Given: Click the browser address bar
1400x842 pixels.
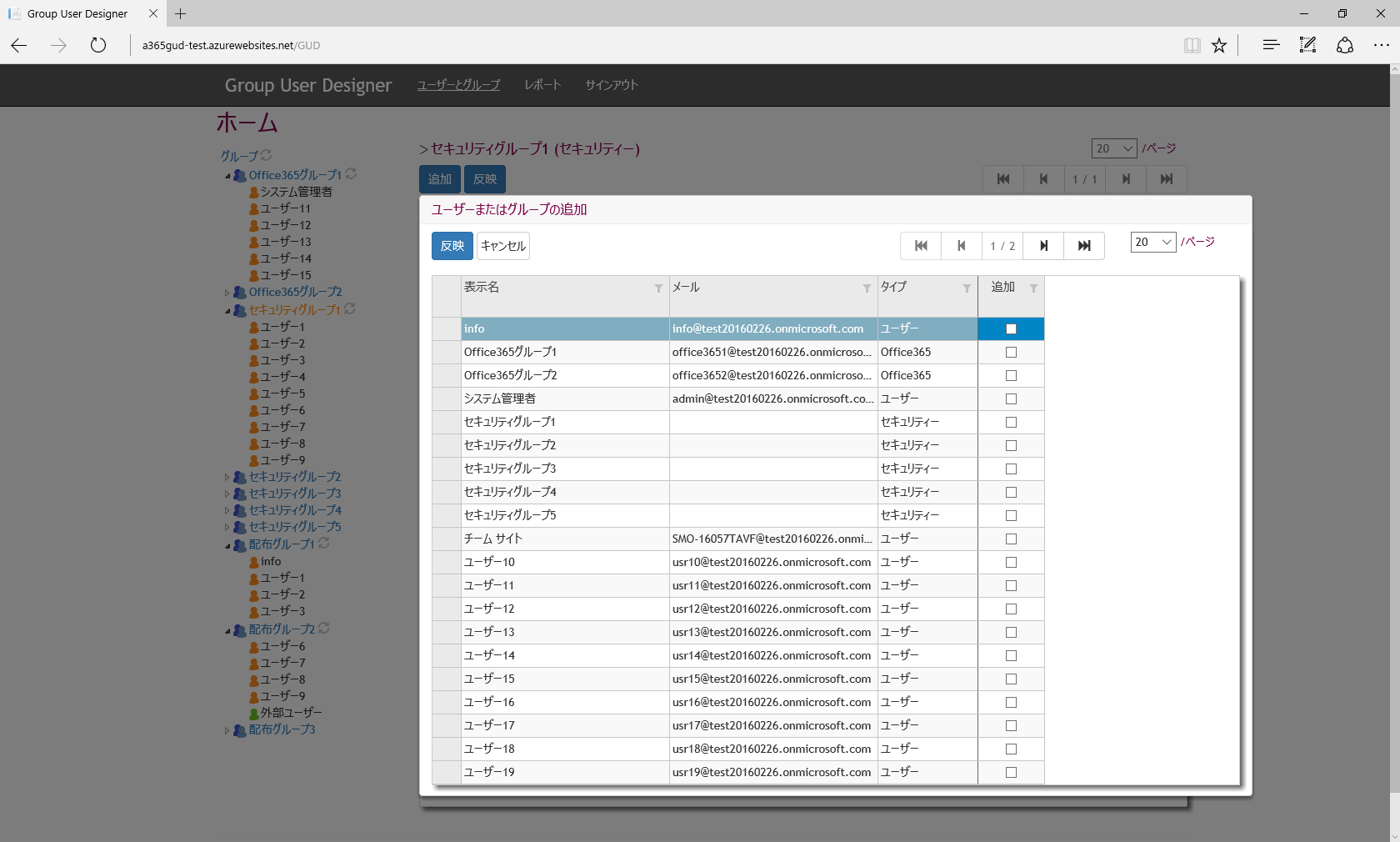Looking at the screenshot, I should point(650,45).
